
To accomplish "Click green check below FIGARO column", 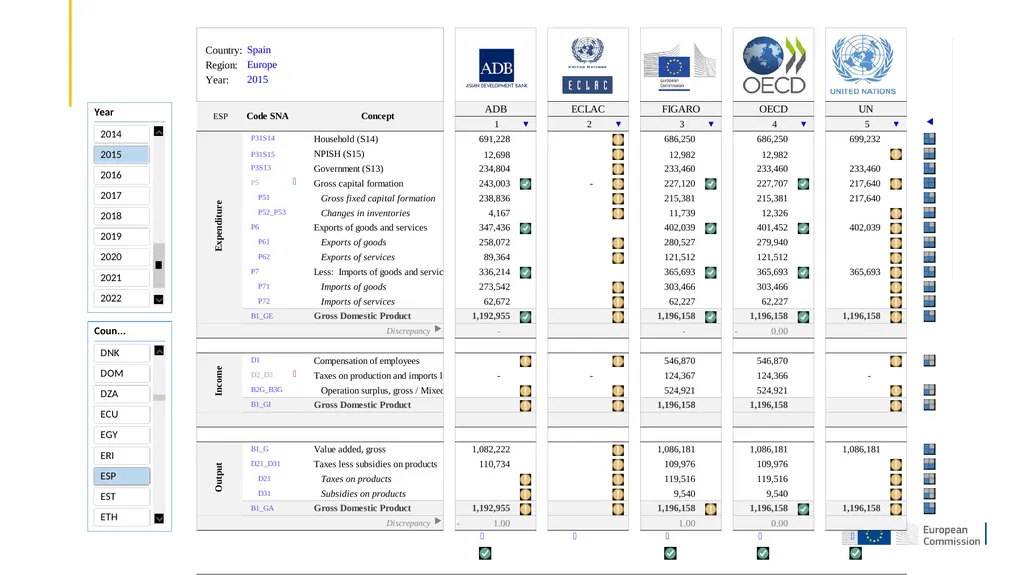I will (x=670, y=553).
